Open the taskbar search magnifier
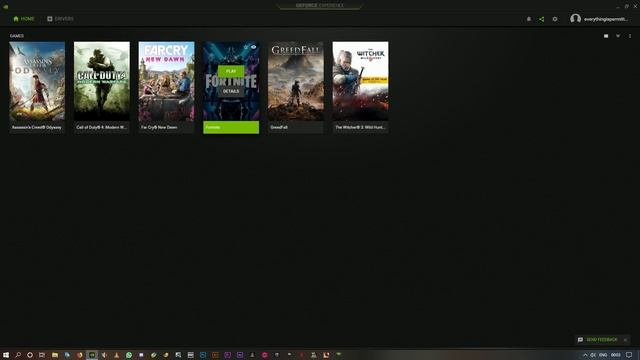640x360 pixels. click(x=18, y=355)
